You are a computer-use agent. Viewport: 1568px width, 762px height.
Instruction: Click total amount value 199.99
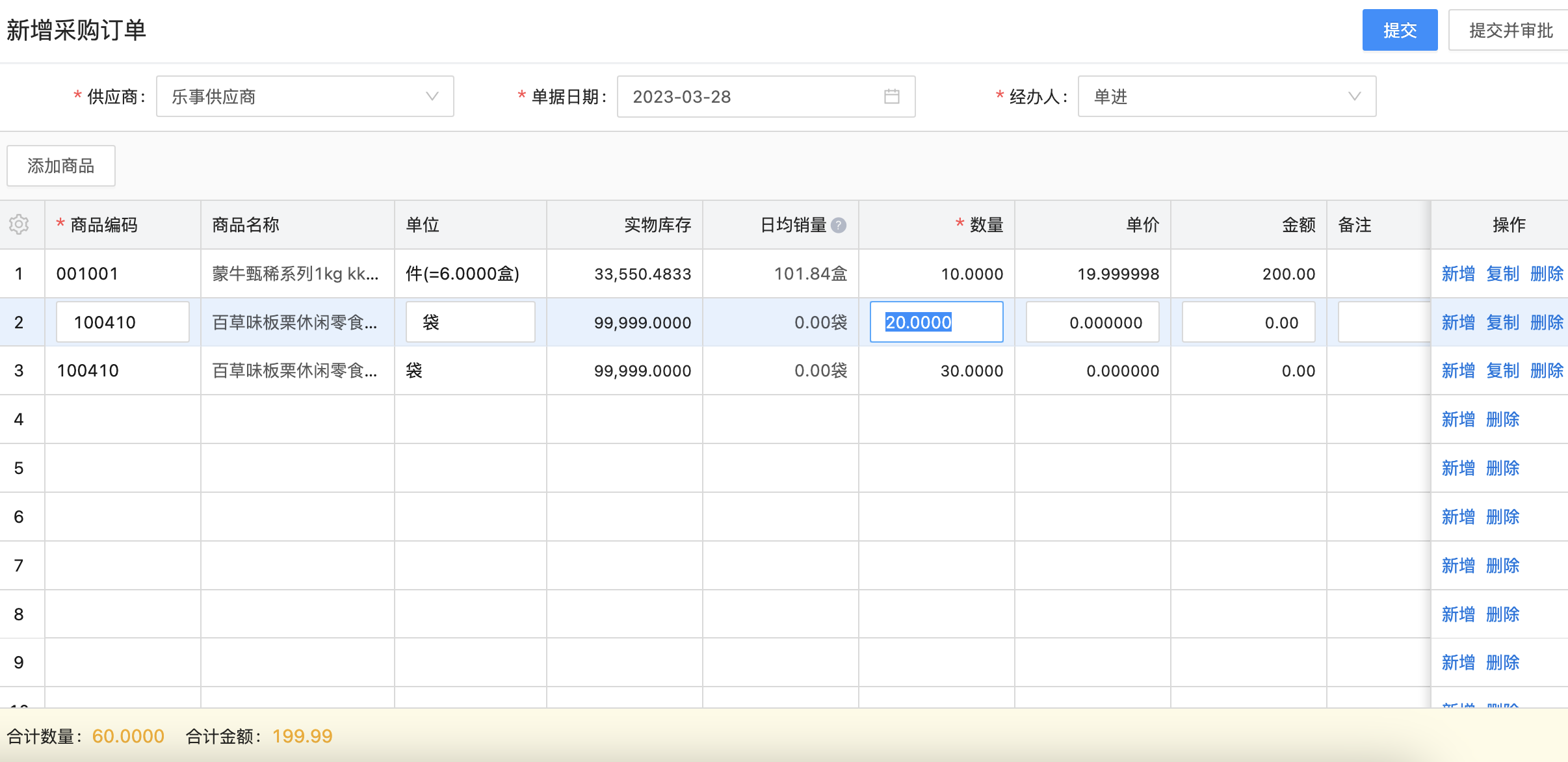tap(302, 736)
